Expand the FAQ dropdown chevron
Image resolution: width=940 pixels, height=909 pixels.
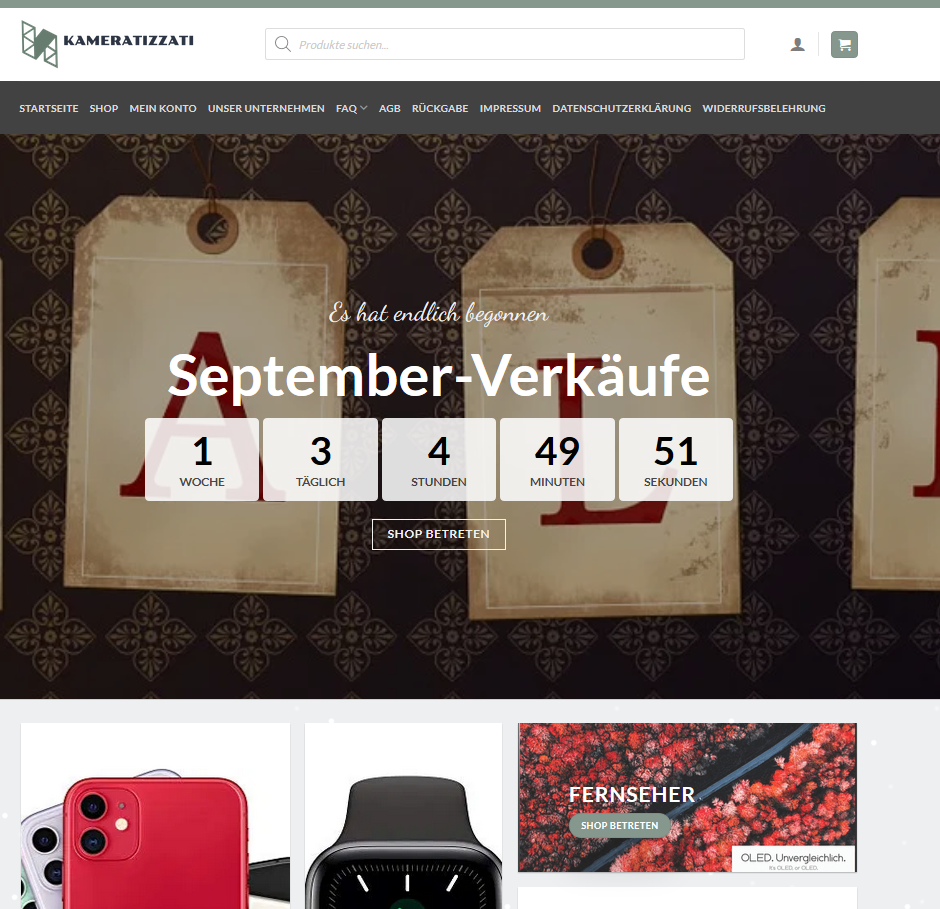click(364, 109)
